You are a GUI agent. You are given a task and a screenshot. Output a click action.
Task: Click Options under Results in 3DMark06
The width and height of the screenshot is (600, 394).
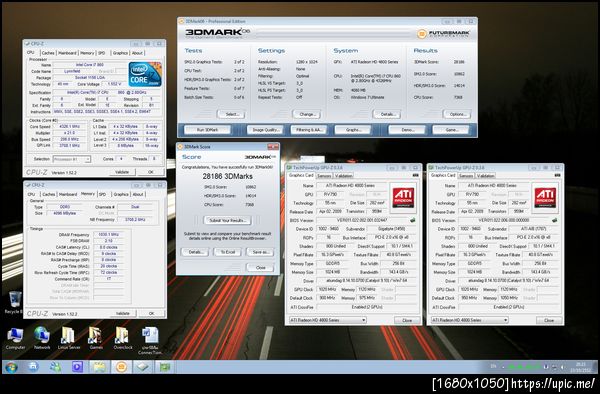[457, 114]
